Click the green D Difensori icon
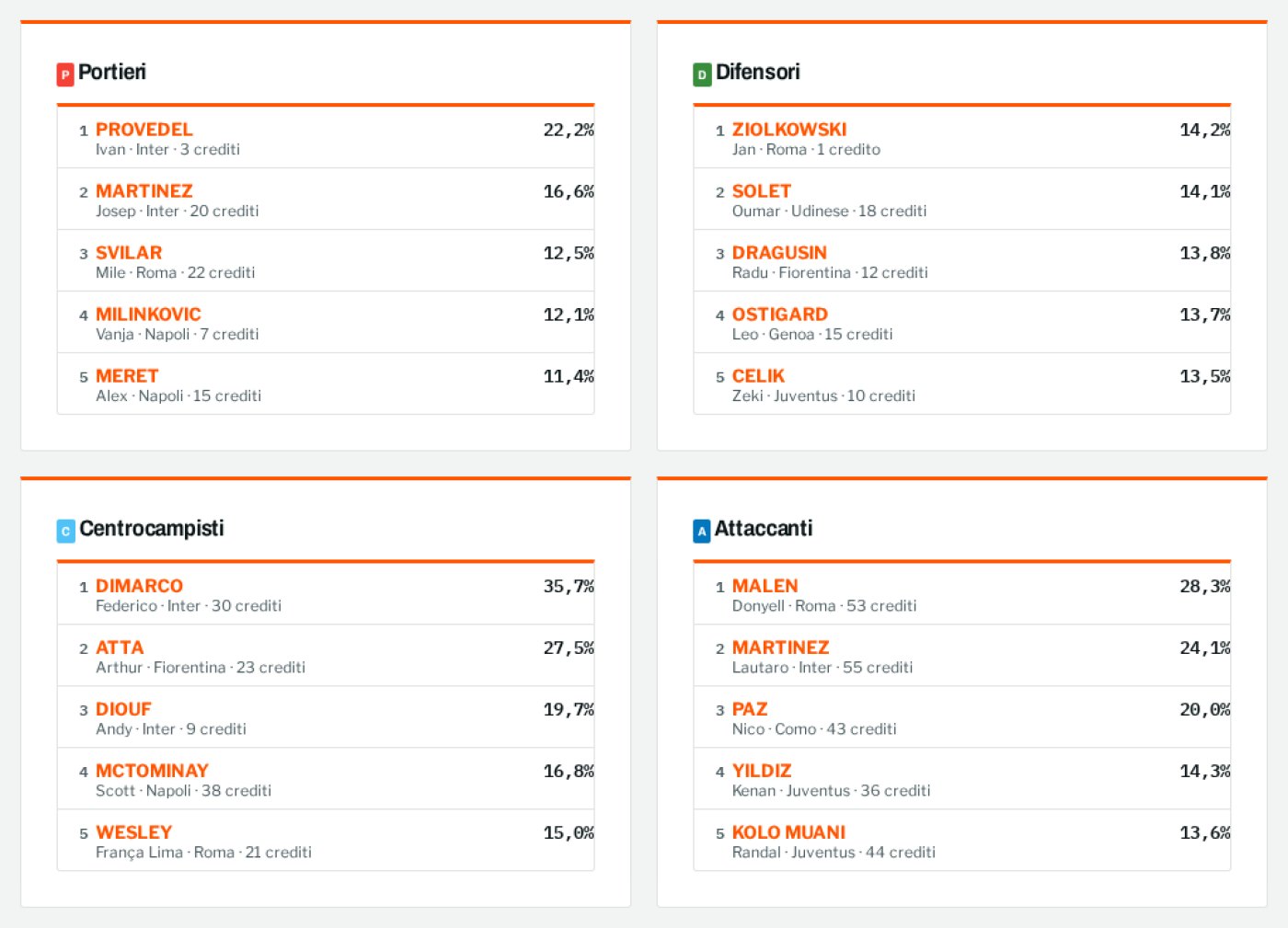 (702, 74)
